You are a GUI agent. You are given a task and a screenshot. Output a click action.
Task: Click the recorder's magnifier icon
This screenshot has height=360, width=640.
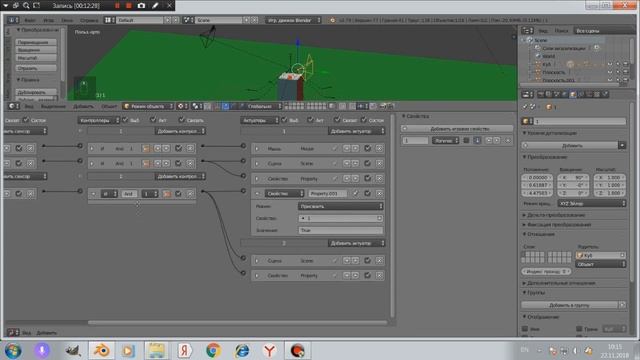coord(26,6)
